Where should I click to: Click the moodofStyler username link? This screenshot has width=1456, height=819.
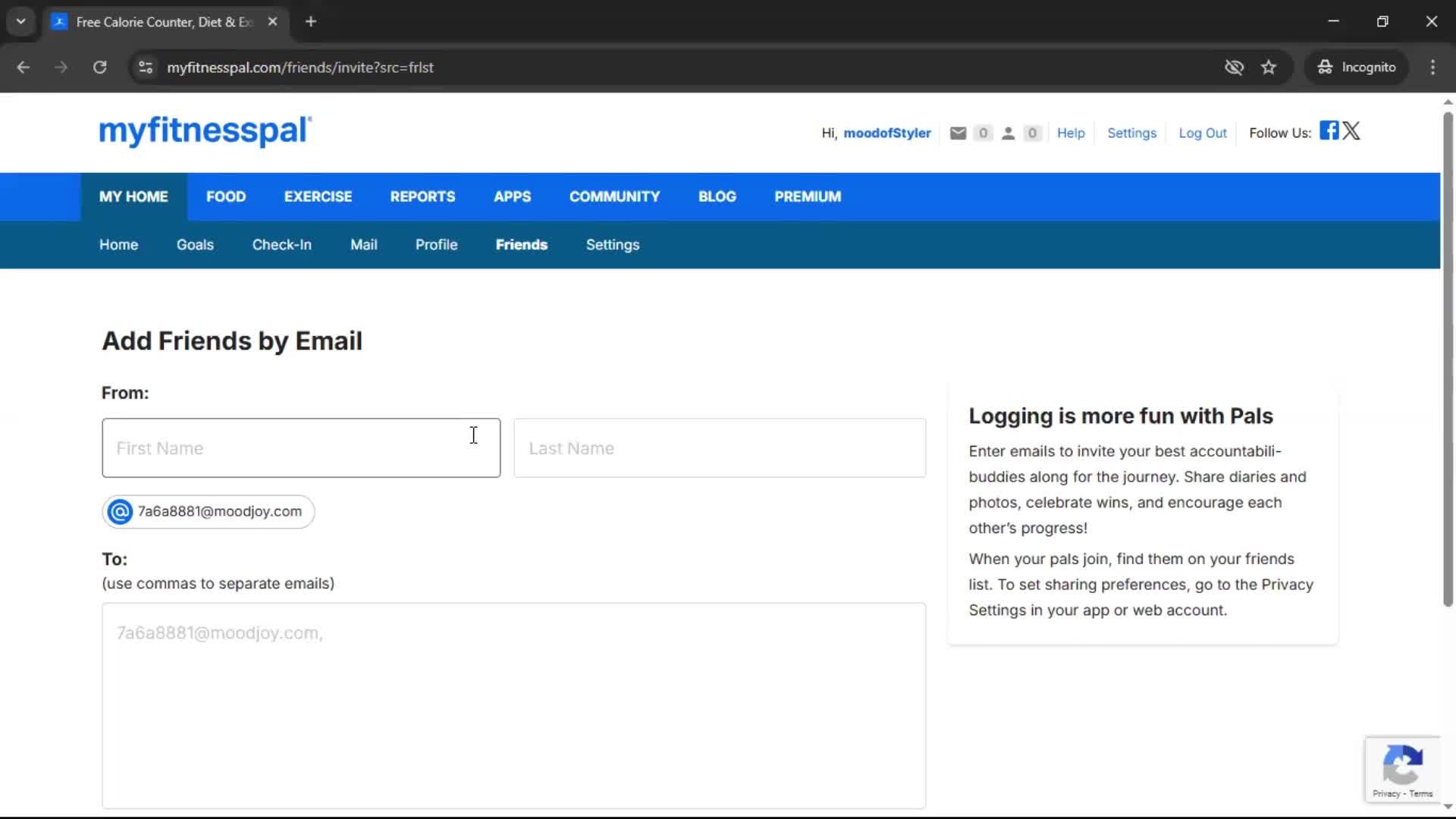click(887, 133)
